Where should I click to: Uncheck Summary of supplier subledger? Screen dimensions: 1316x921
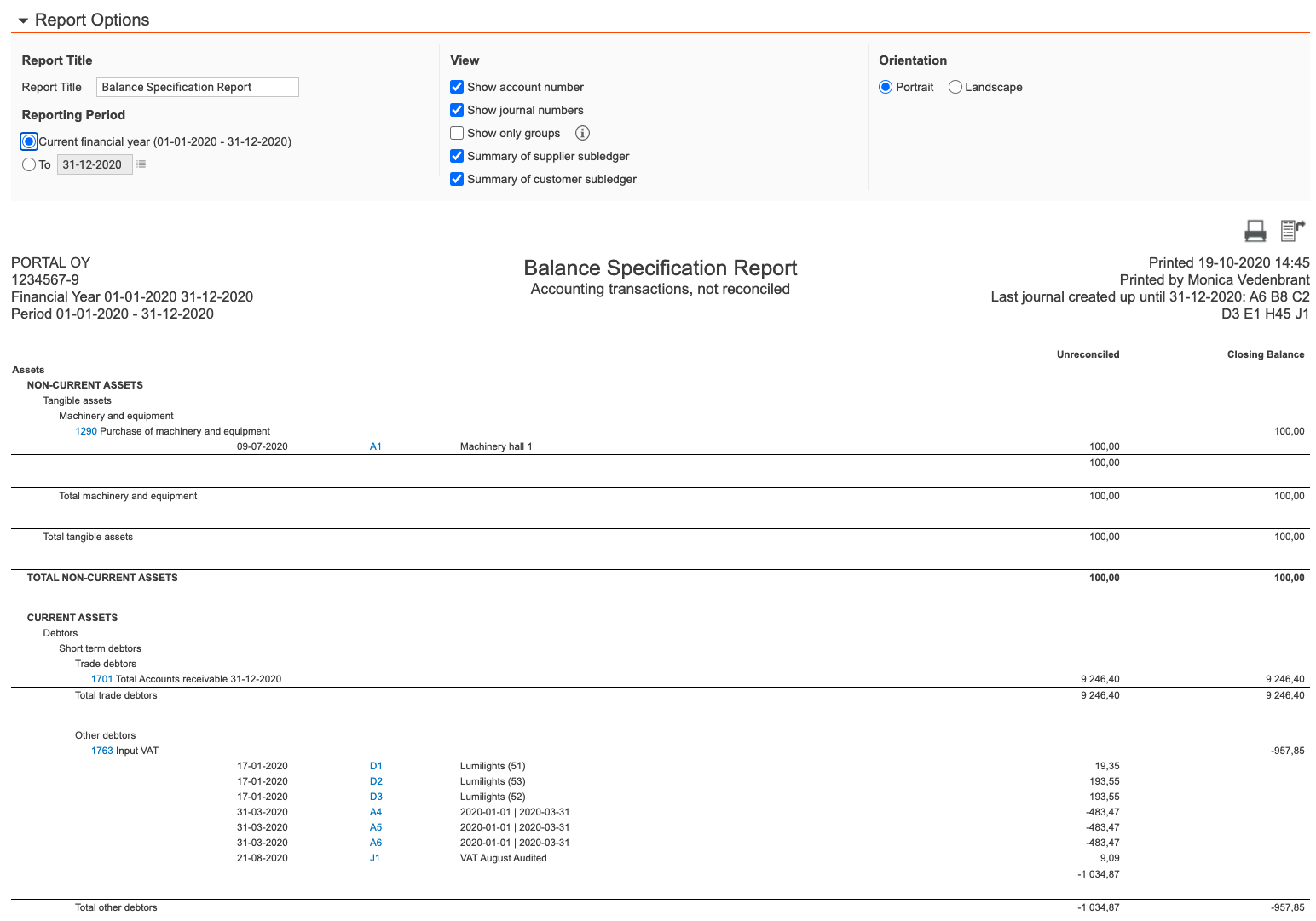pyautogui.click(x=457, y=156)
